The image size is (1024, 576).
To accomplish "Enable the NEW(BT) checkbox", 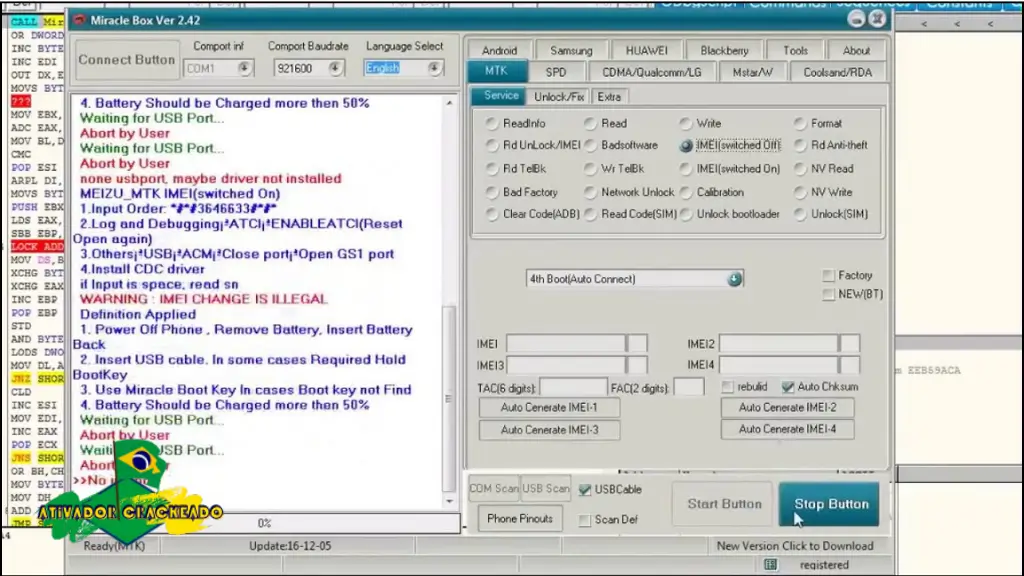I will pos(829,295).
